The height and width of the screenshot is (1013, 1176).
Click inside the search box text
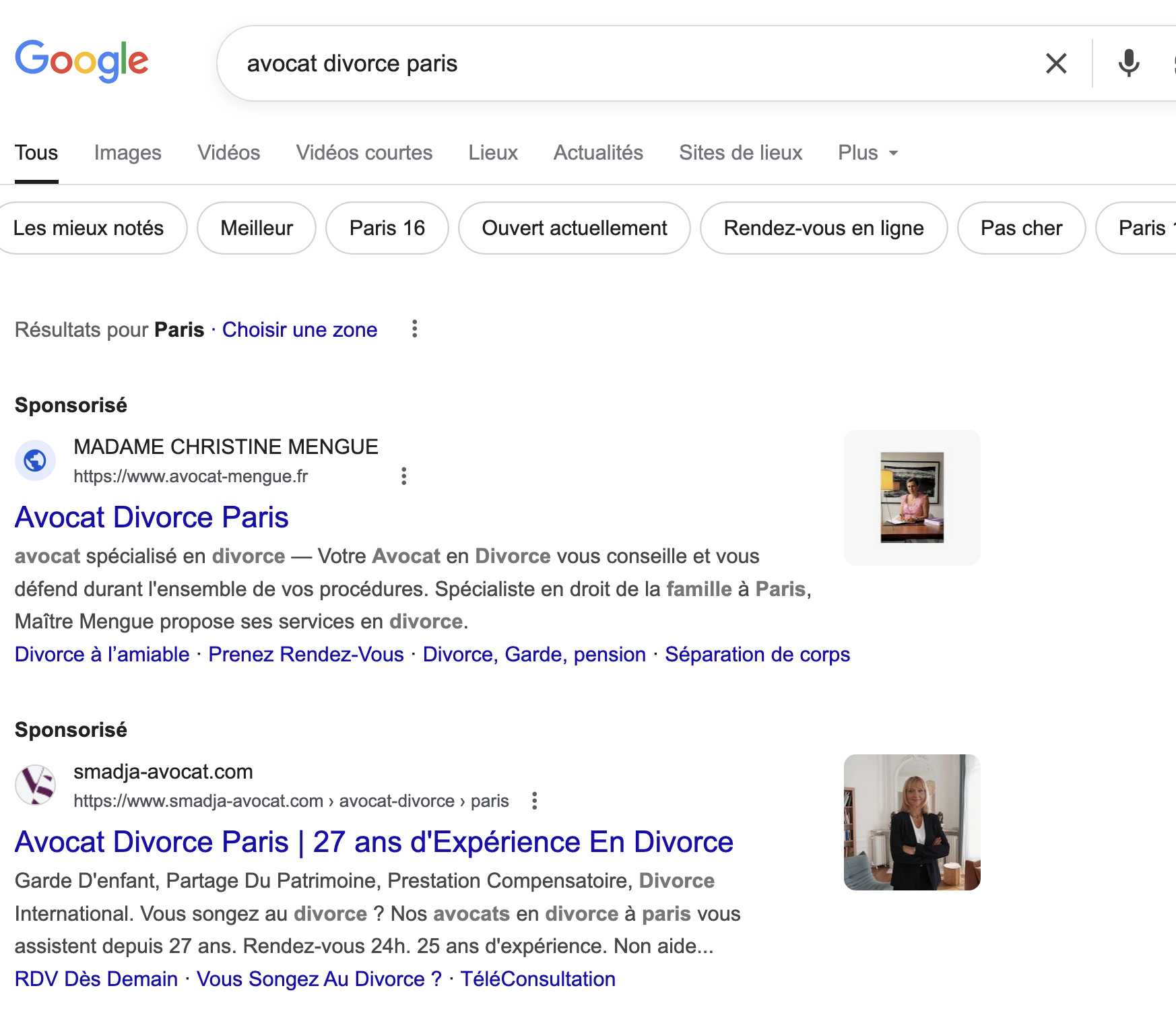click(352, 63)
